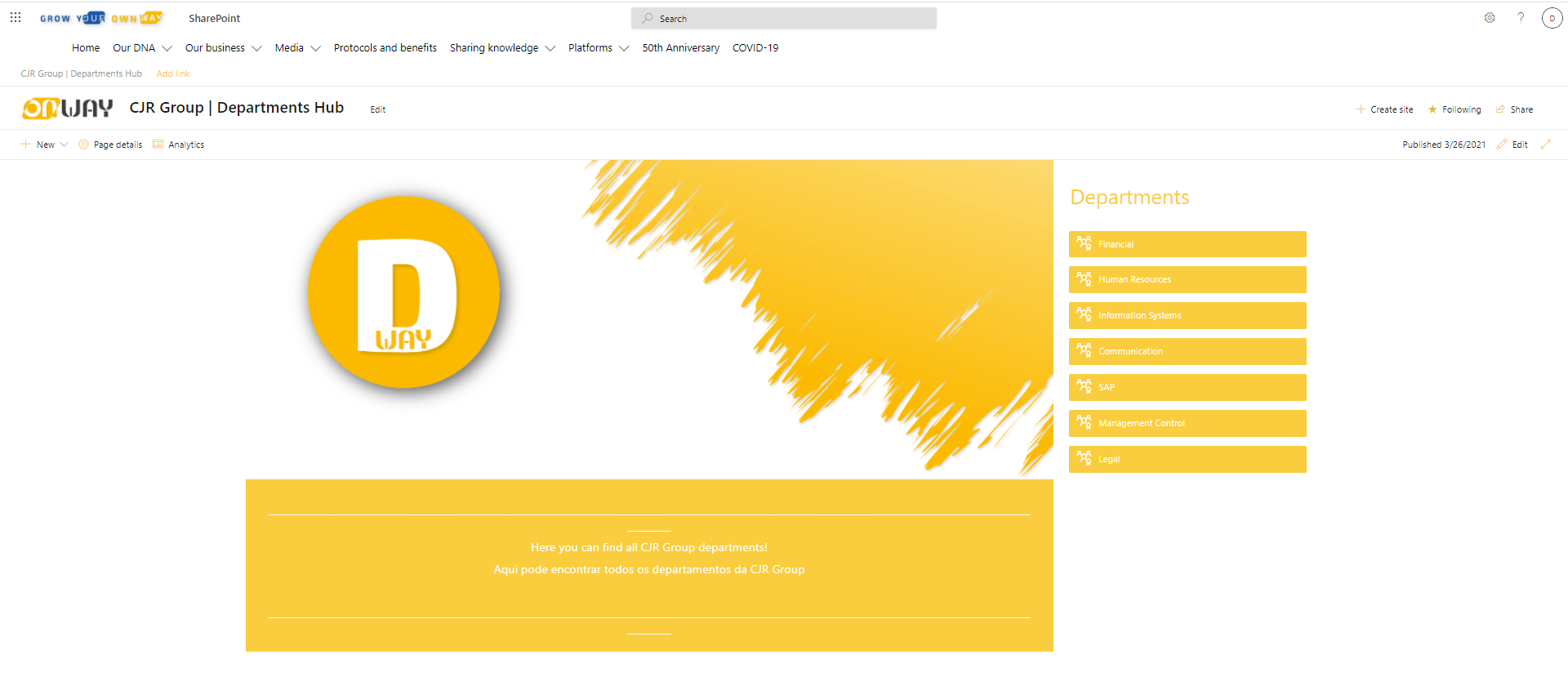Click the Analytics chart icon

(158, 145)
